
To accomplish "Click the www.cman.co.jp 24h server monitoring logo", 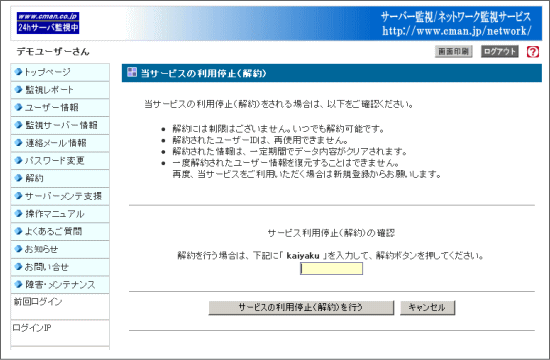I will tap(48, 23).
